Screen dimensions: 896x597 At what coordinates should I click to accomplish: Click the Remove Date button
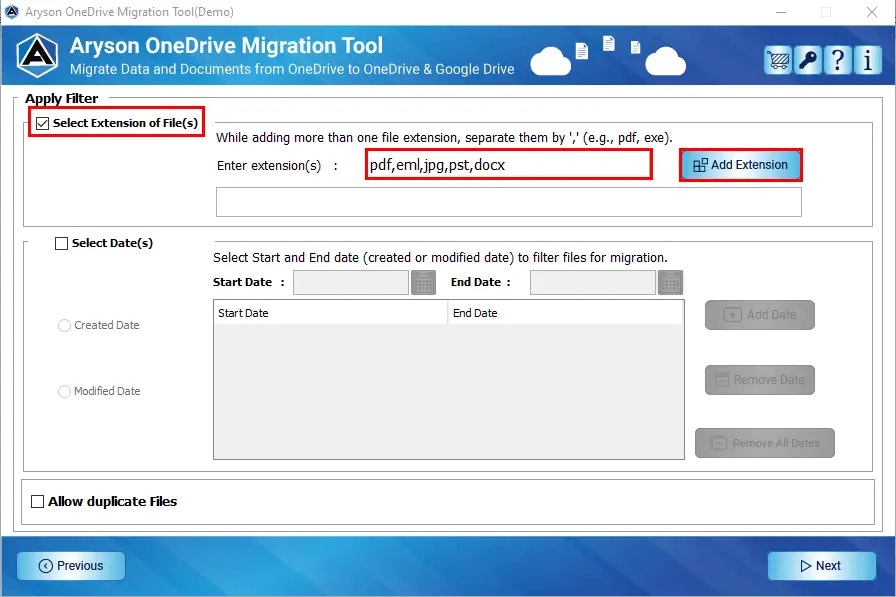pos(759,380)
